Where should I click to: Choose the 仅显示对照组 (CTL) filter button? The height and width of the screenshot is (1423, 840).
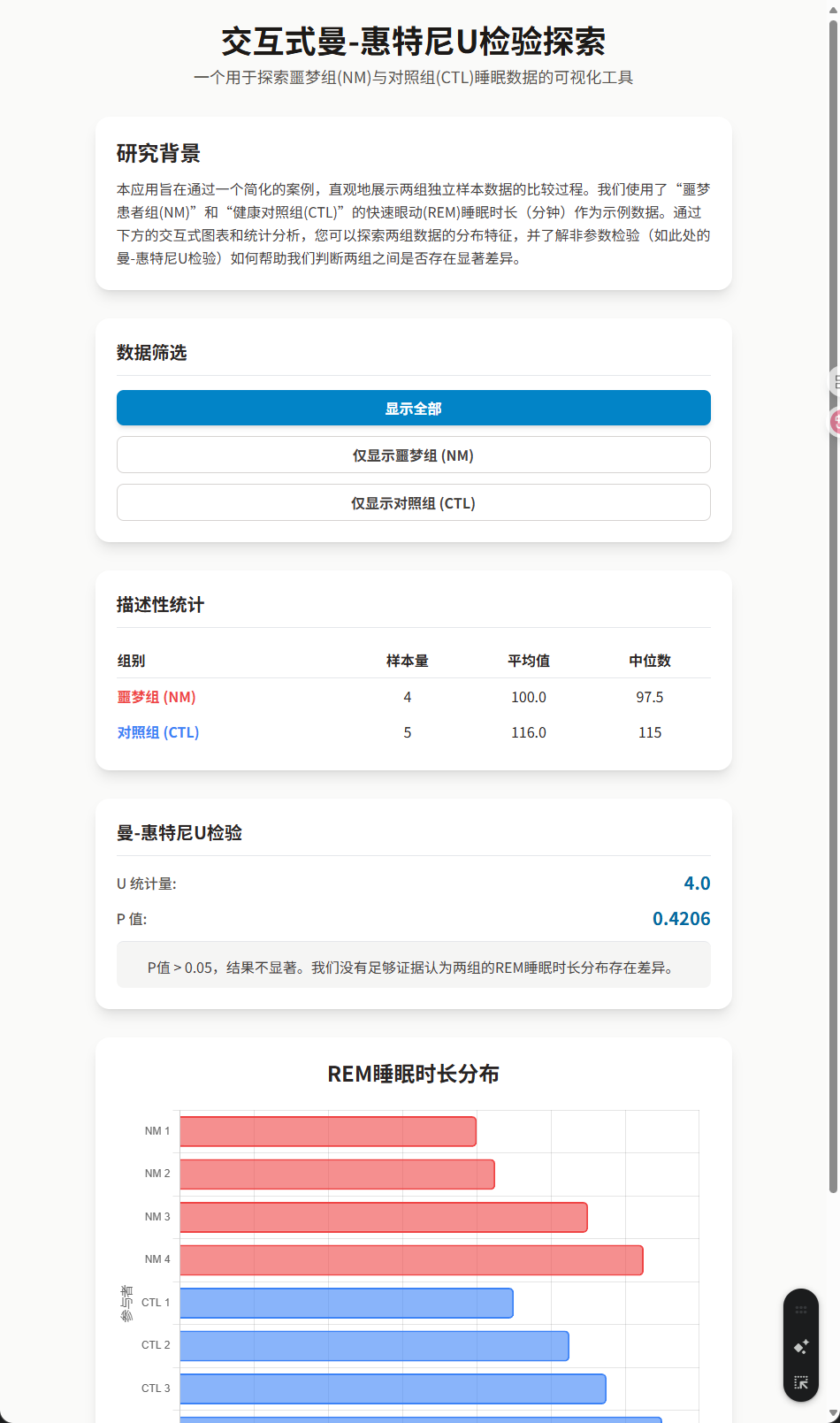click(x=413, y=502)
